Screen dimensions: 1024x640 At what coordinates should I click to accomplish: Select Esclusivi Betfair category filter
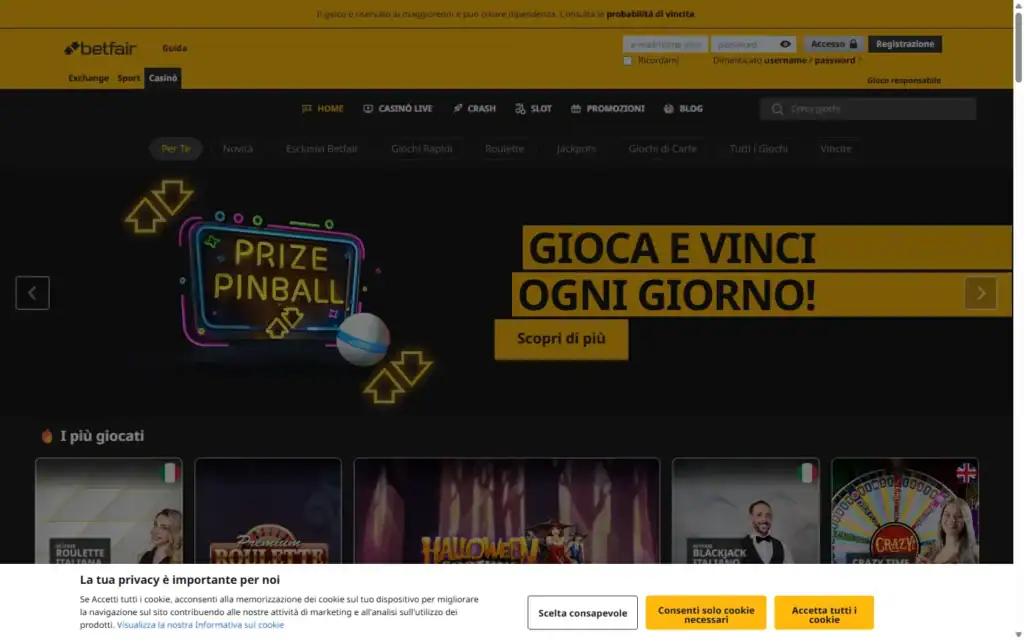coord(322,149)
